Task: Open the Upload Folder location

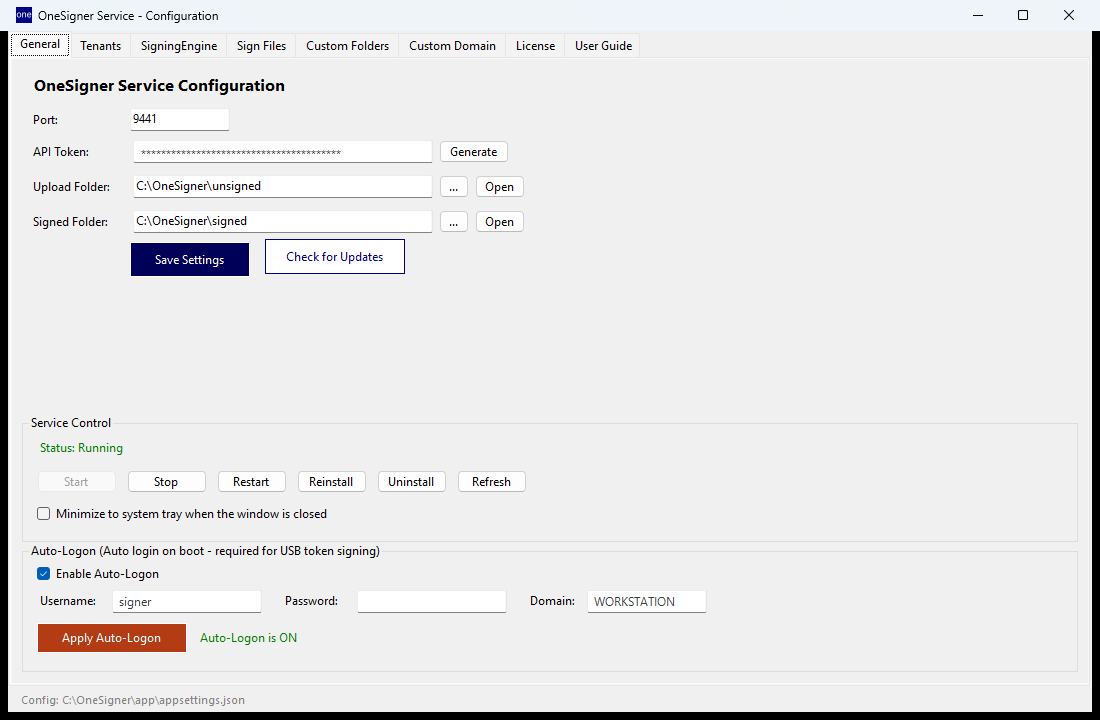Action: tap(499, 187)
